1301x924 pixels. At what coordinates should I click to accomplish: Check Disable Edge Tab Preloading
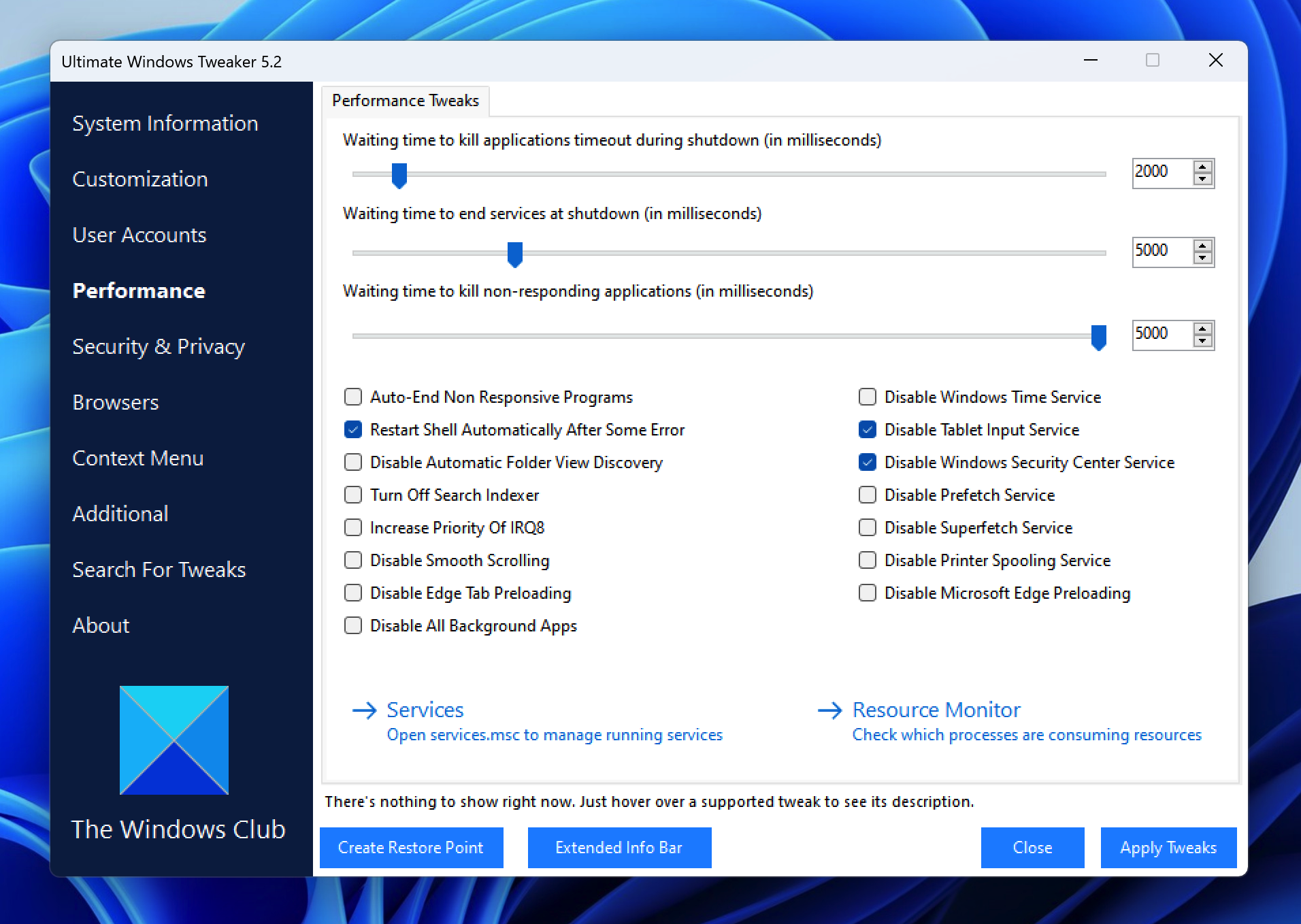click(x=353, y=593)
